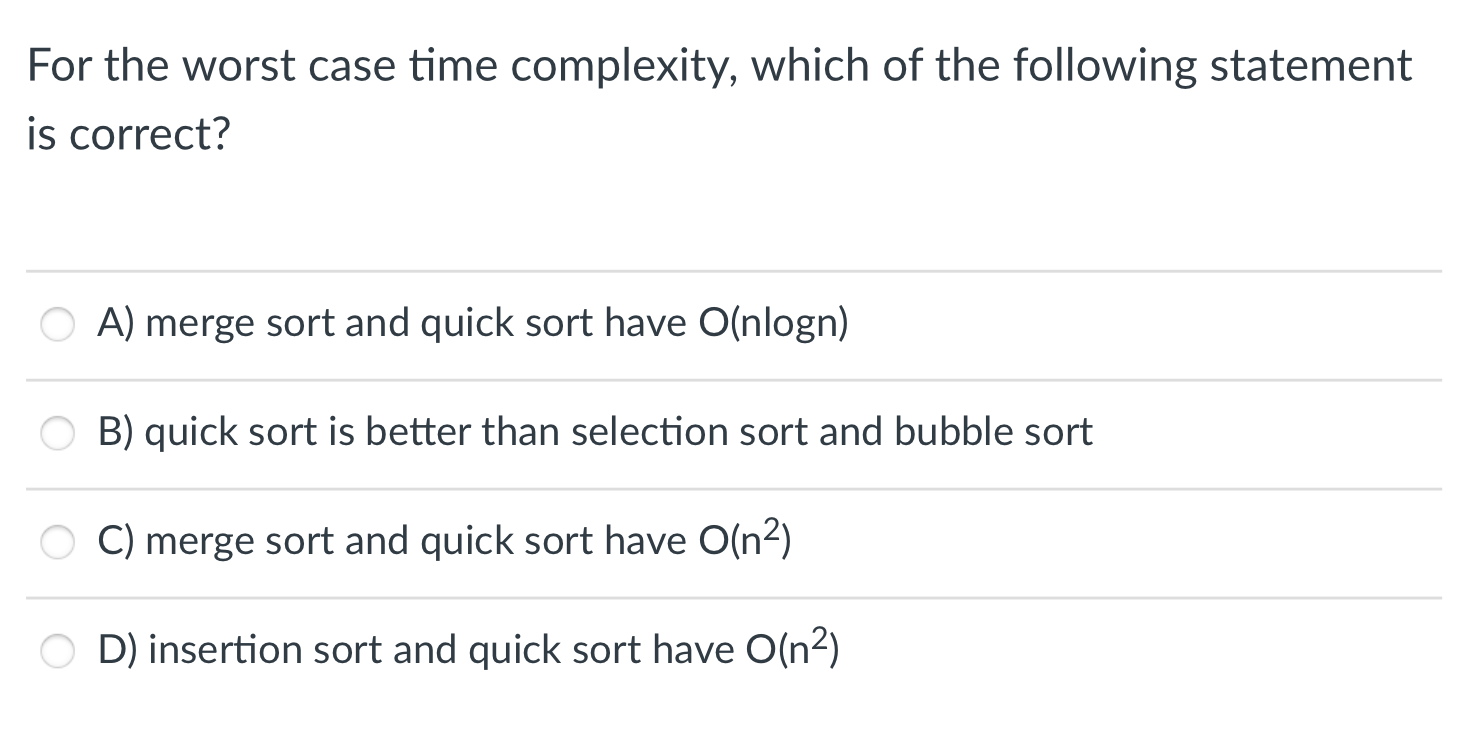
Task: Click the 'is correct?' question line
Action: [128, 135]
